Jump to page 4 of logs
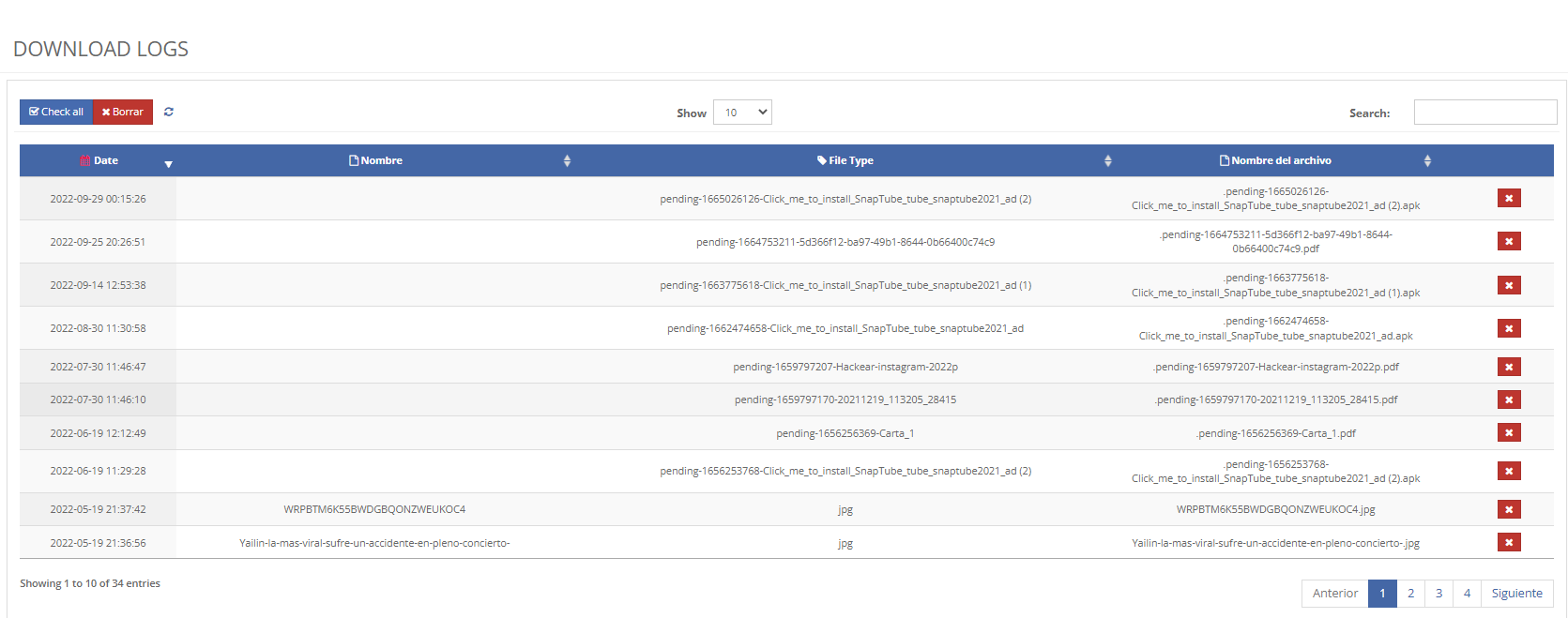1568x618 pixels. click(1467, 594)
